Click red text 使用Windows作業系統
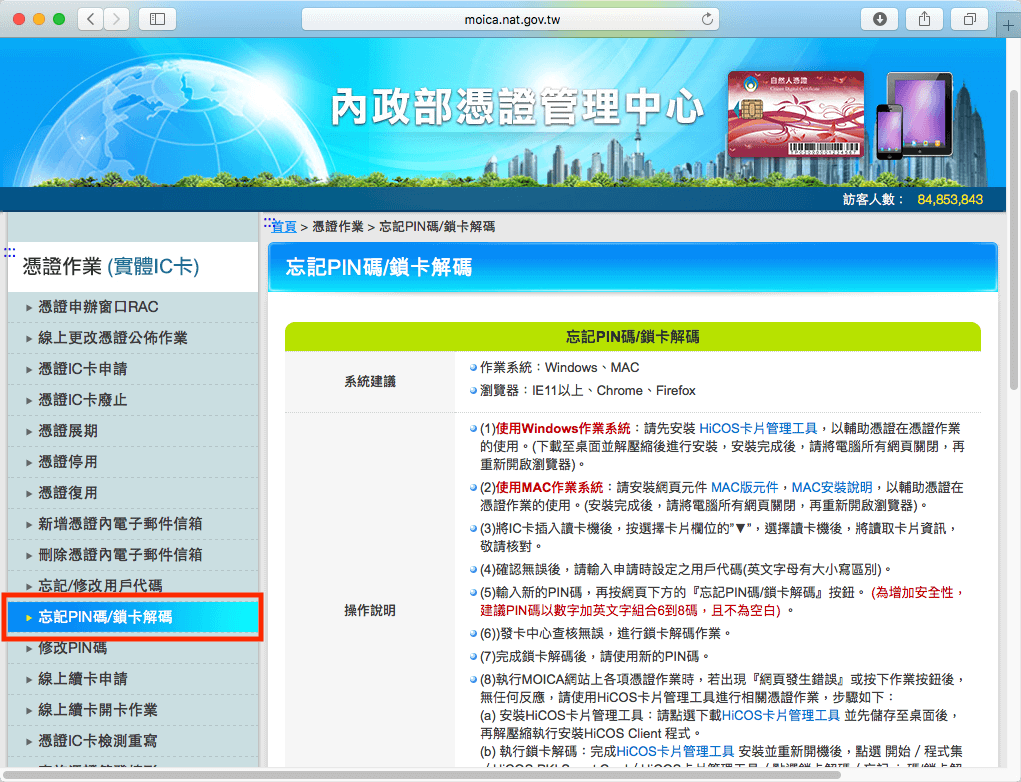 pyautogui.click(x=563, y=428)
